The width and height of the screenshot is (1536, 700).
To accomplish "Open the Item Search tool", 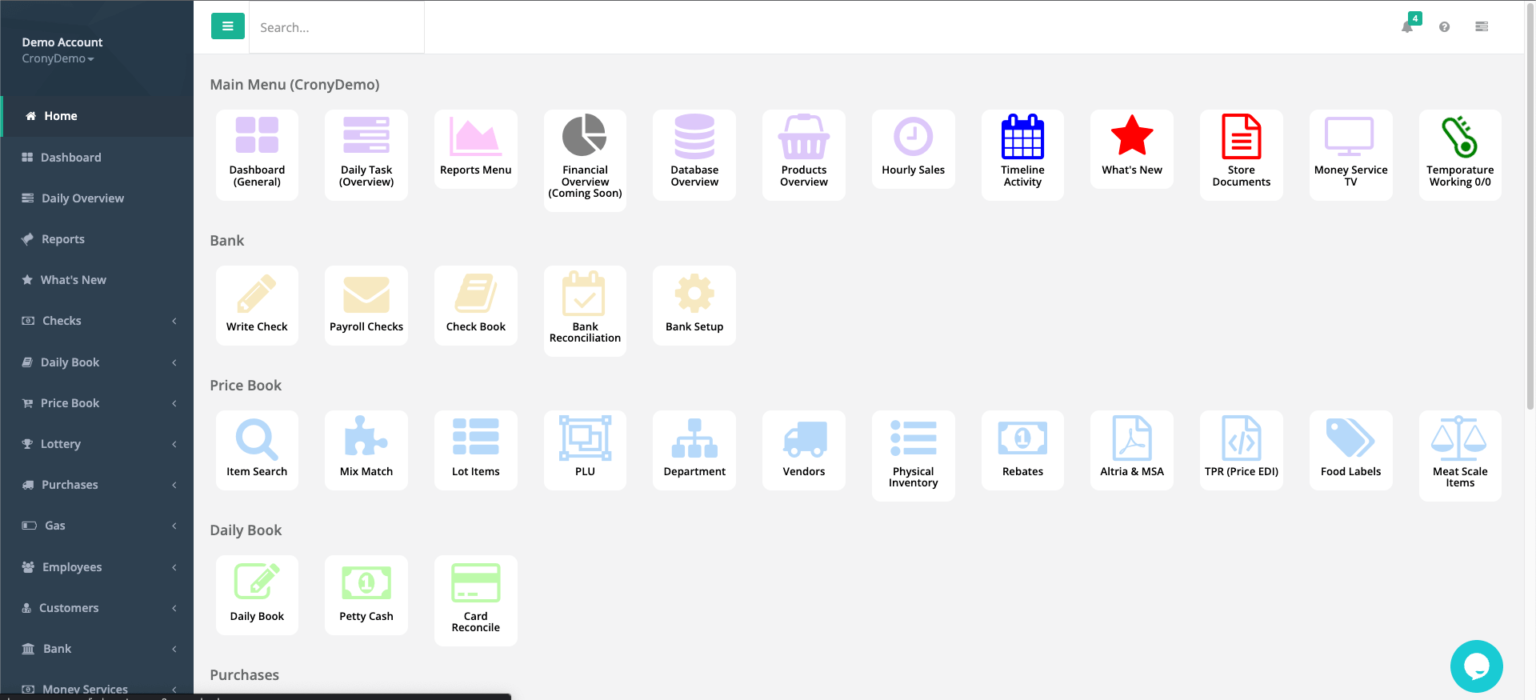I will [257, 448].
